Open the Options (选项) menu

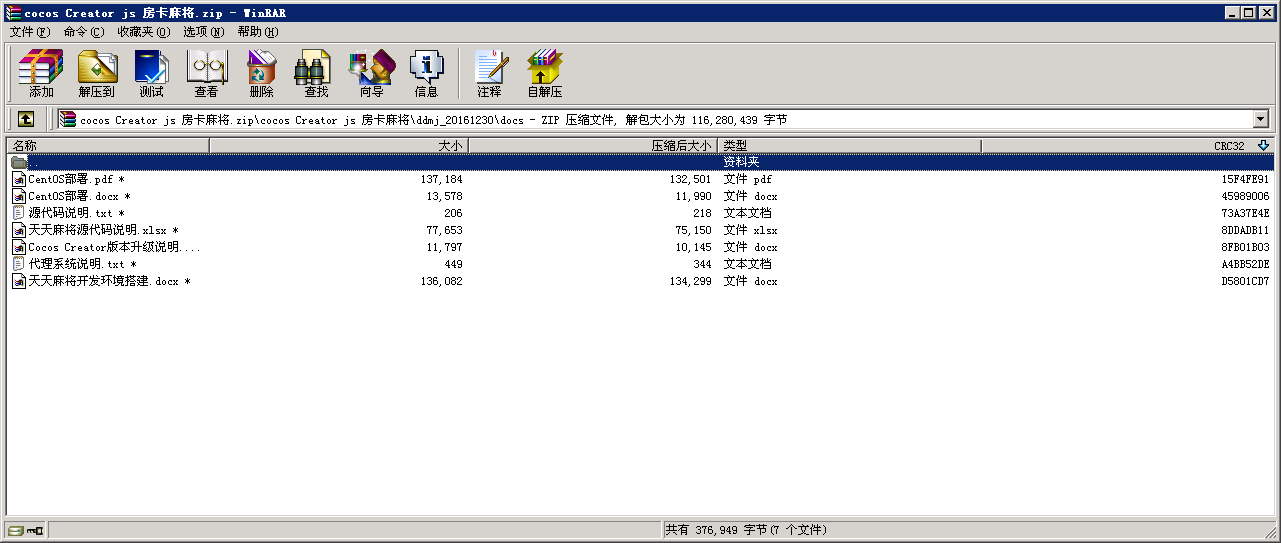click(203, 32)
